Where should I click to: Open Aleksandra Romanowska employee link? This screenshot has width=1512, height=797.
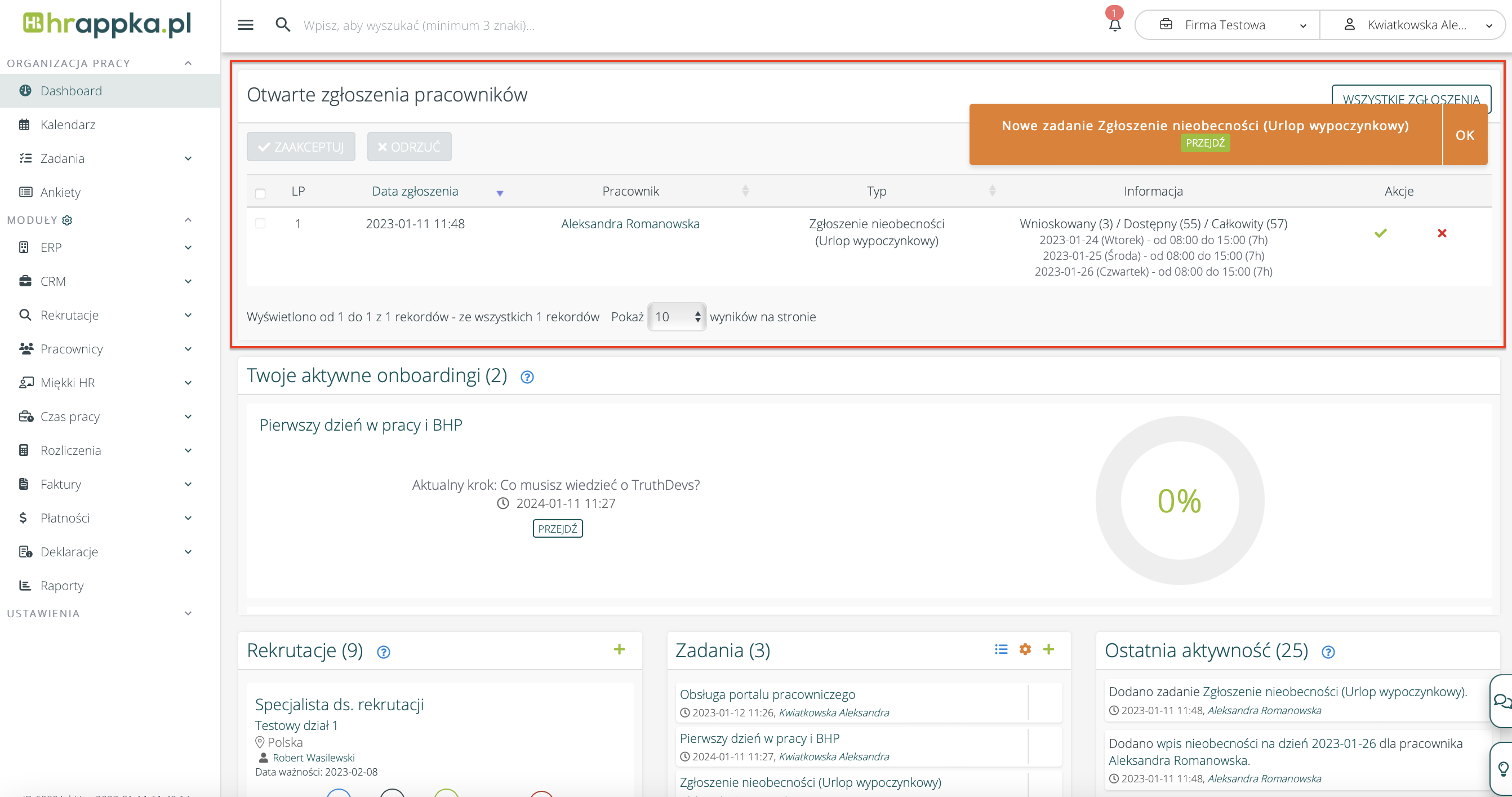click(x=630, y=224)
